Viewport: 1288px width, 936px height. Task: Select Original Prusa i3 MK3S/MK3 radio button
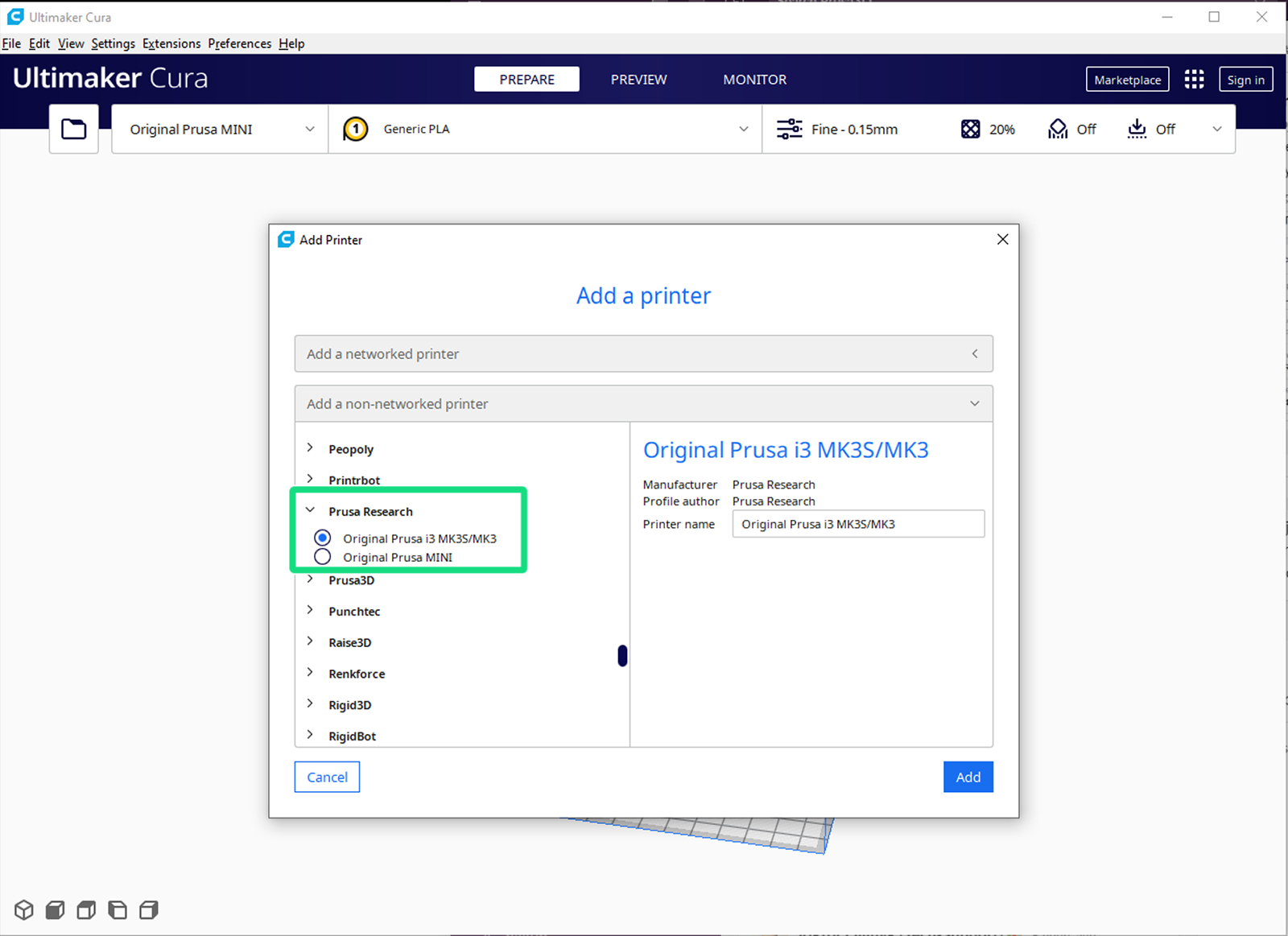click(x=323, y=538)
